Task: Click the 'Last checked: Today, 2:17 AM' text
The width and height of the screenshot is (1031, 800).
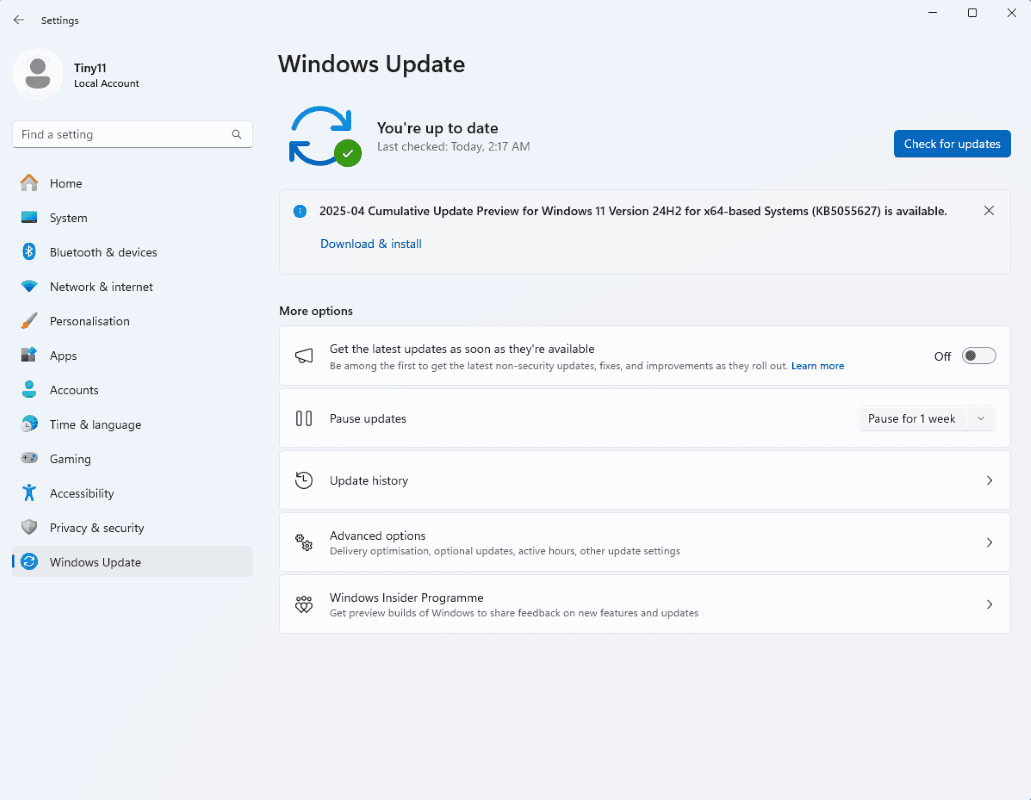Action: click(453, 147)
